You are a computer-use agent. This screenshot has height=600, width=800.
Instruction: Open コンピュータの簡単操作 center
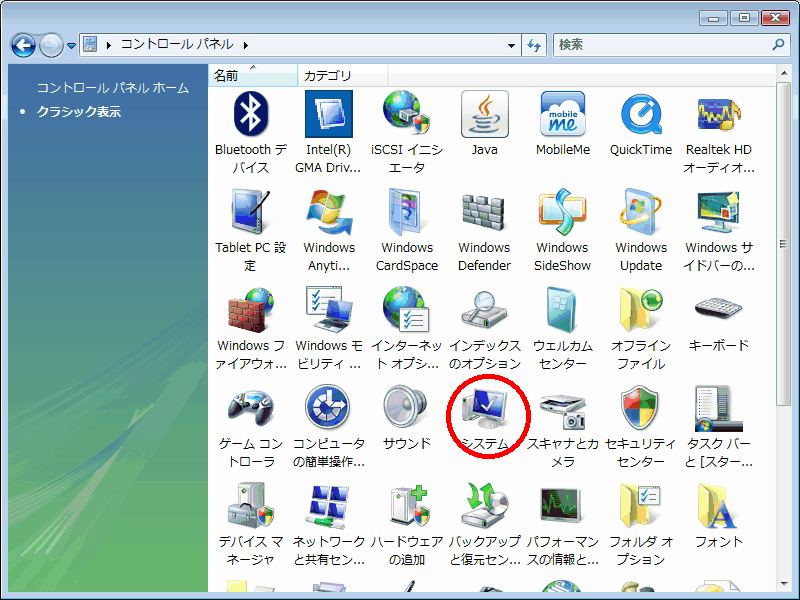coord(329,427)
